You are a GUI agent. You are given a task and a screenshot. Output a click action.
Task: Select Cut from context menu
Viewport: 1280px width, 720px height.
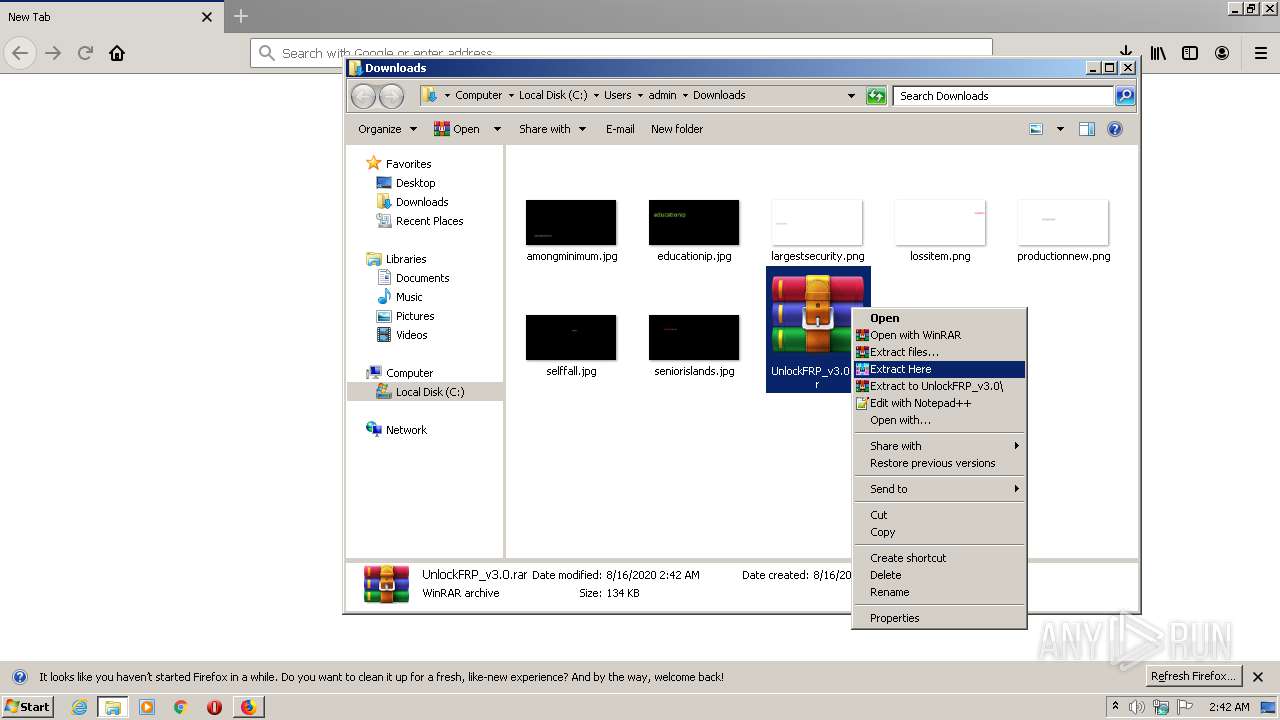point(938,515)
